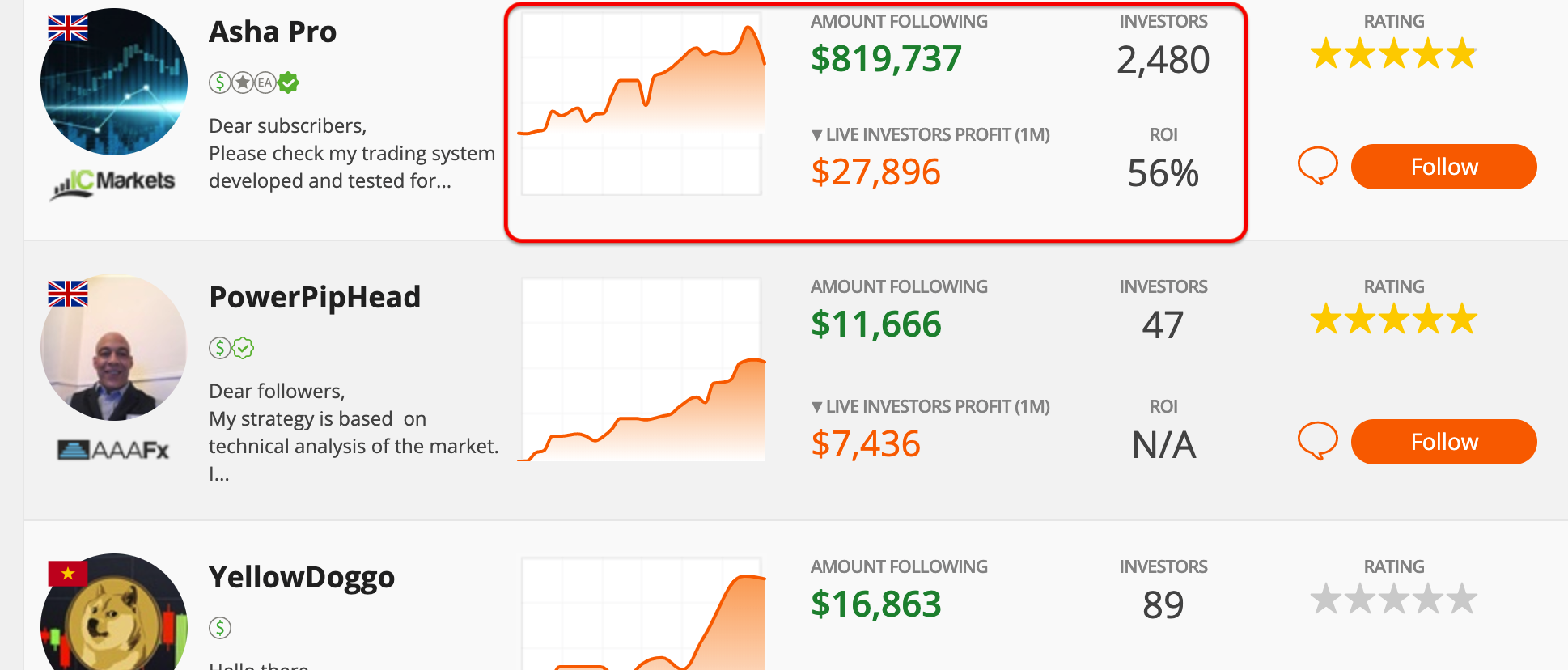Click Asha Pro's EA badge icon
The height and width of the screenshot is (670, 1568).
click(265, 83)
